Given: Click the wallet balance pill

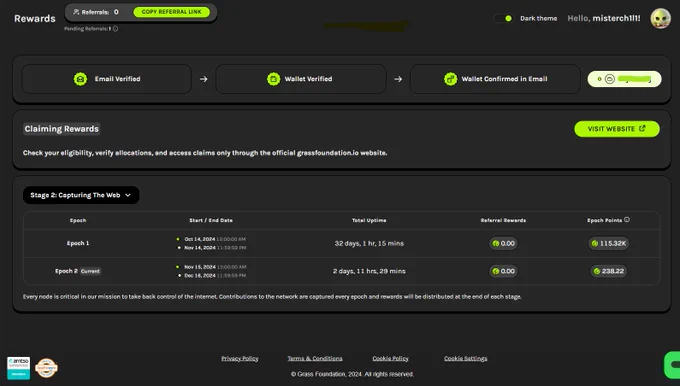Looking at the screenshot, I should [x=624, y=79].
